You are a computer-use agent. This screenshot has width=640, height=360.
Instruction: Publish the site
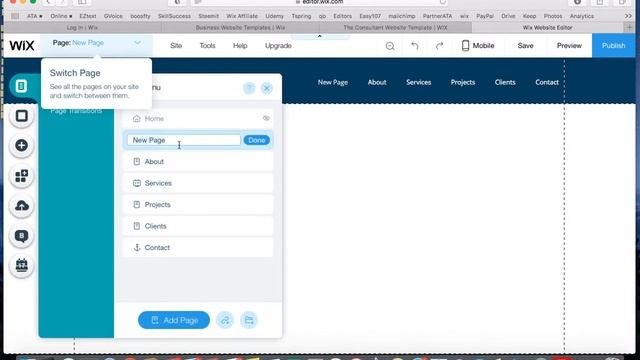(x=613, y=46)
